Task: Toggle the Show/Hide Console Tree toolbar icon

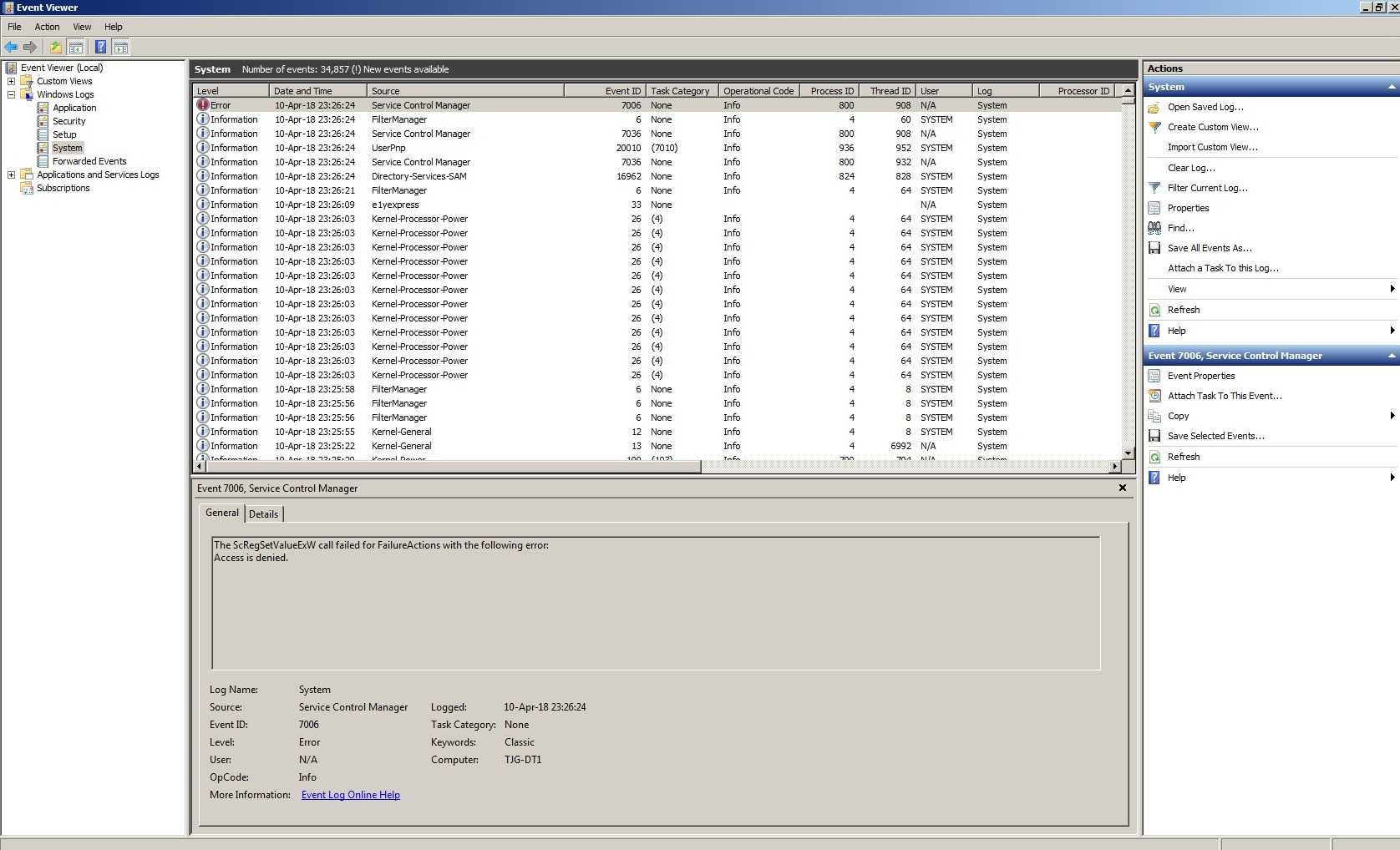Action: click(75, 47)
